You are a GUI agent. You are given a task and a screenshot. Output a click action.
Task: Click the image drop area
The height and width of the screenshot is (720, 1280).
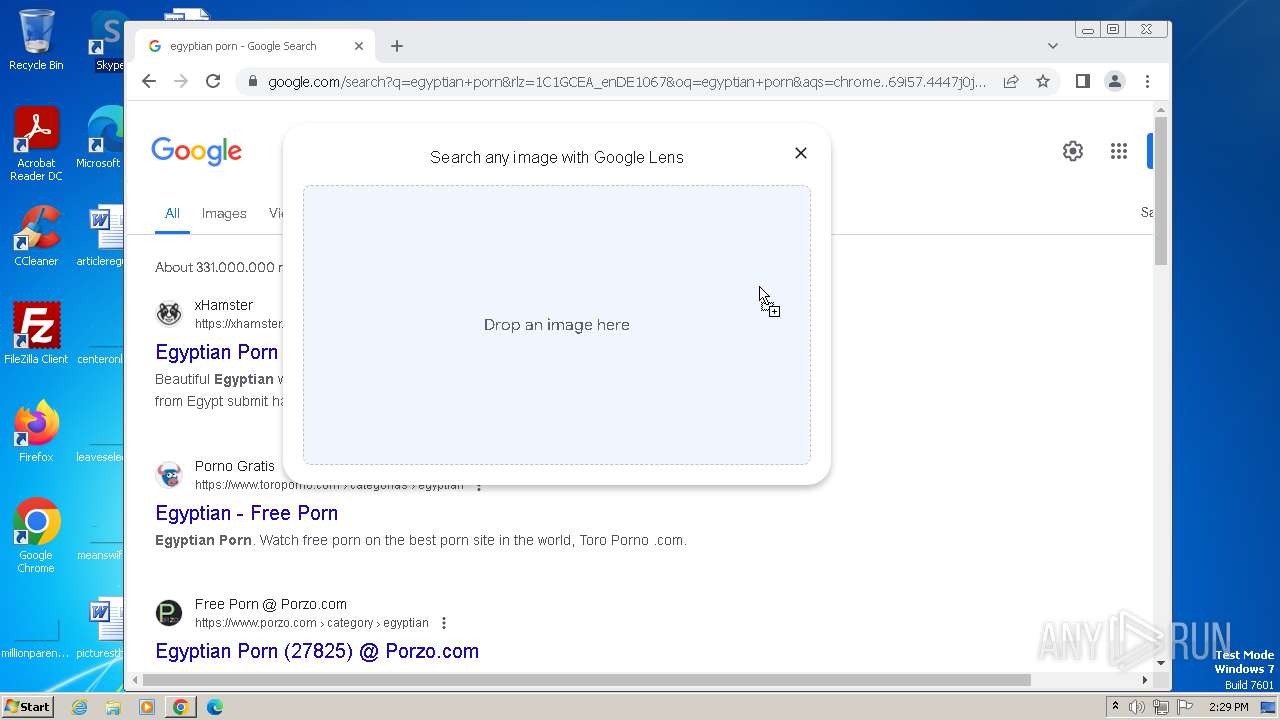557,325
